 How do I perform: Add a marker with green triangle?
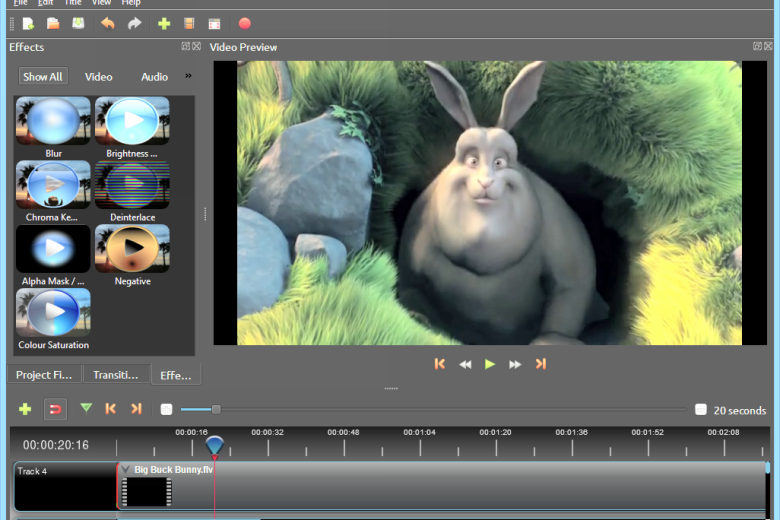[x=86, y=409]
